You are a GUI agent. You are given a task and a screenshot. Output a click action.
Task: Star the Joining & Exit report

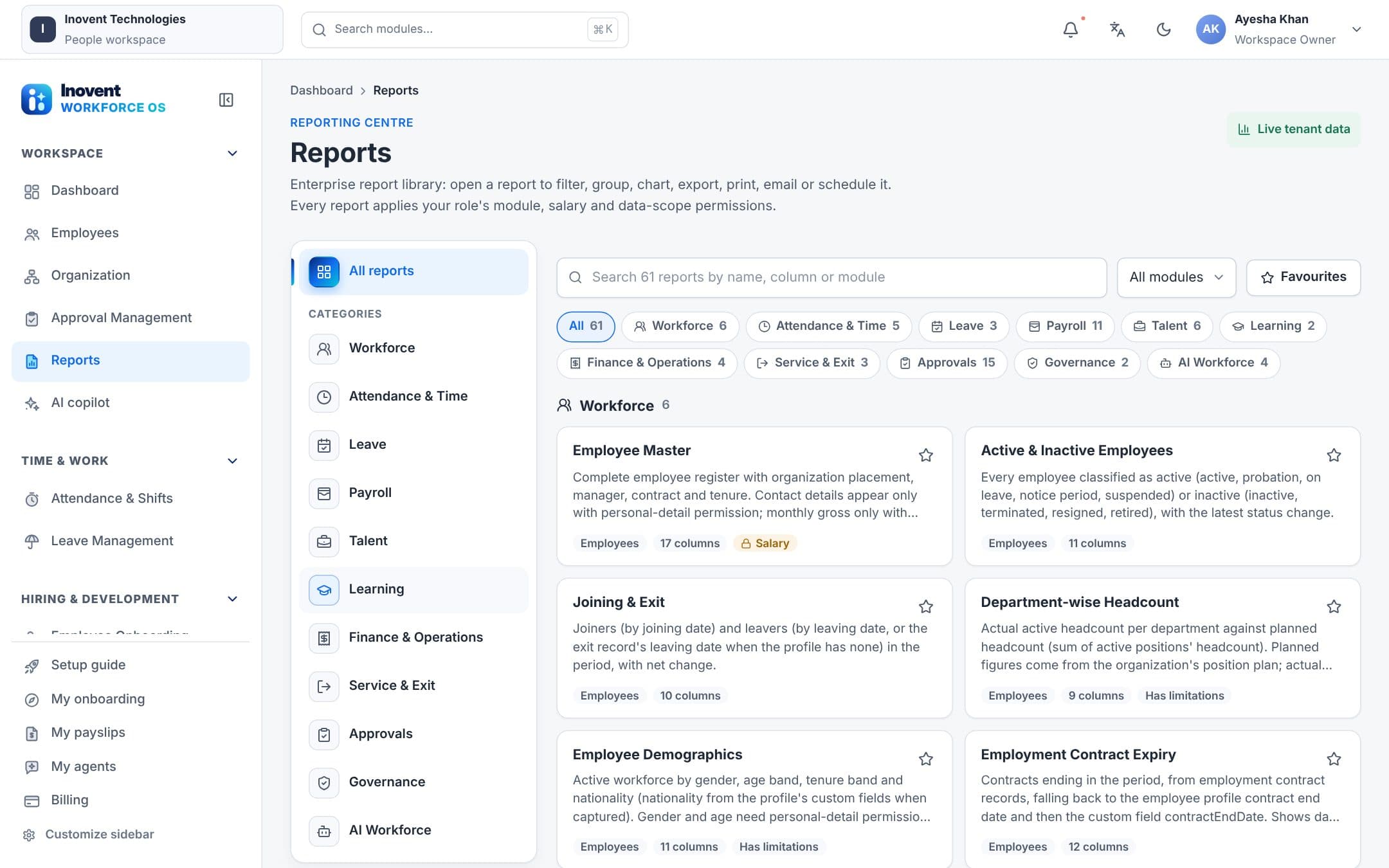click(x=925, y=606)
